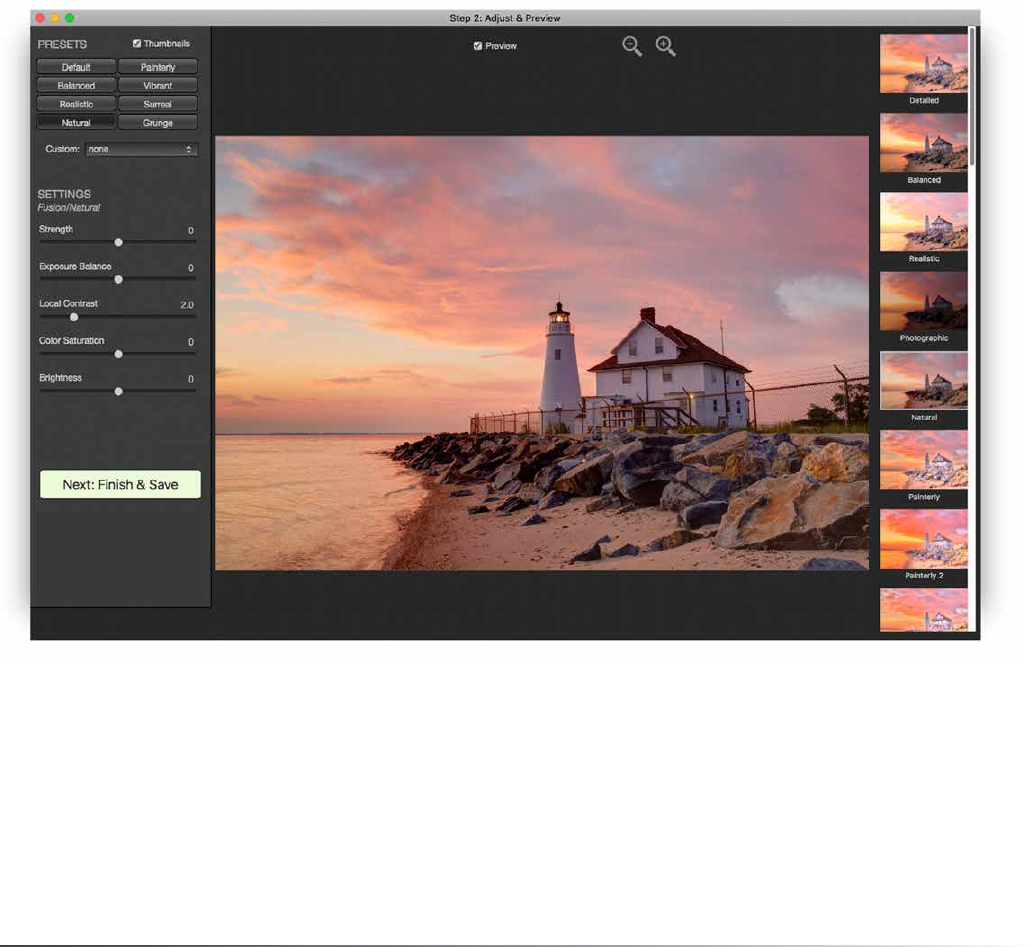Select the Detailed thumbnail preset
The width and height of the screenshot is (1032, 947).
pyautogui.click(x=923, y=64)
